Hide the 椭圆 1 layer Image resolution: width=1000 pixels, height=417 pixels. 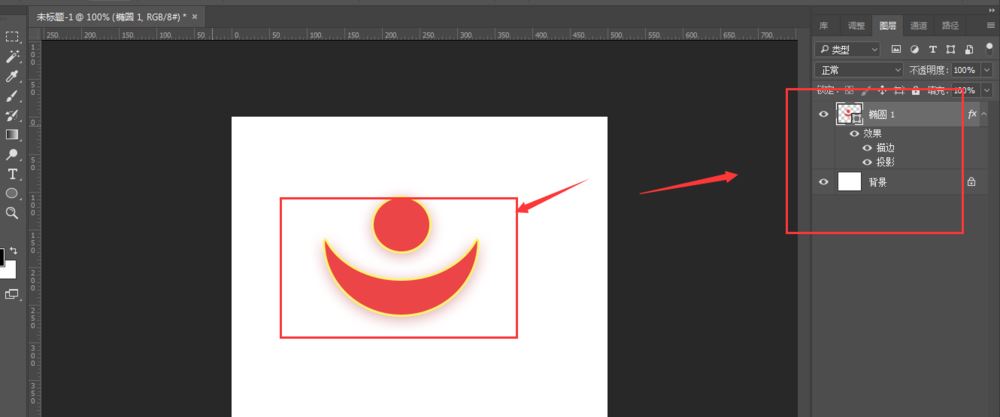click(824, 114)
